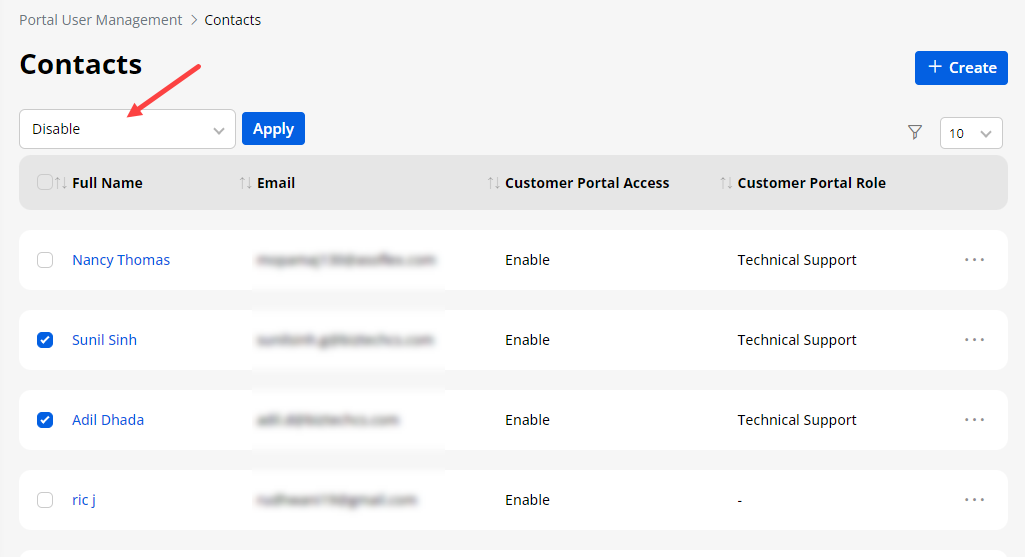This screenshot has height=557, width=1025.
Task: Open the page size 10 dropdown
Action: 970,133
